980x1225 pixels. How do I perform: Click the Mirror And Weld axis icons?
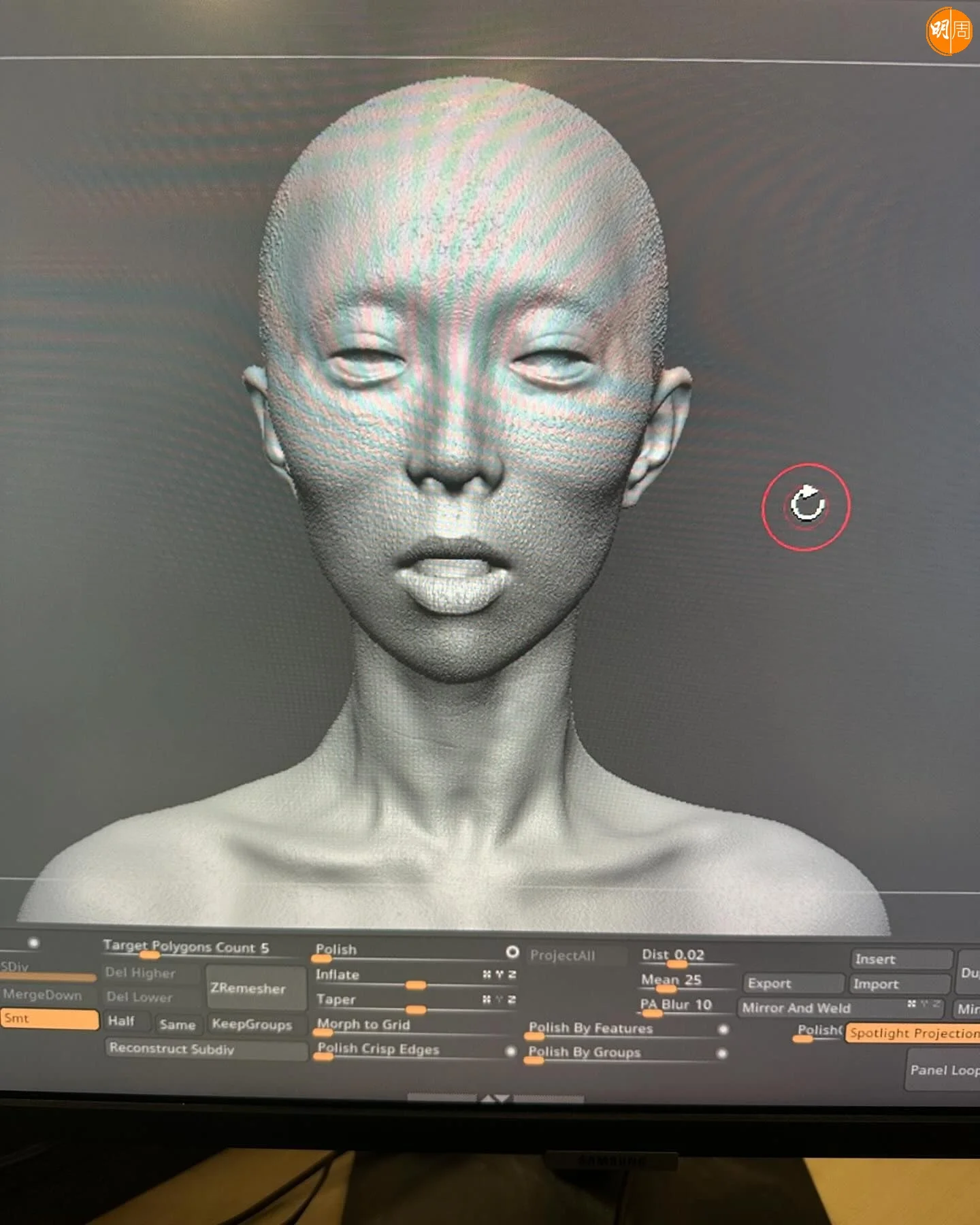tap(924, 1004)
